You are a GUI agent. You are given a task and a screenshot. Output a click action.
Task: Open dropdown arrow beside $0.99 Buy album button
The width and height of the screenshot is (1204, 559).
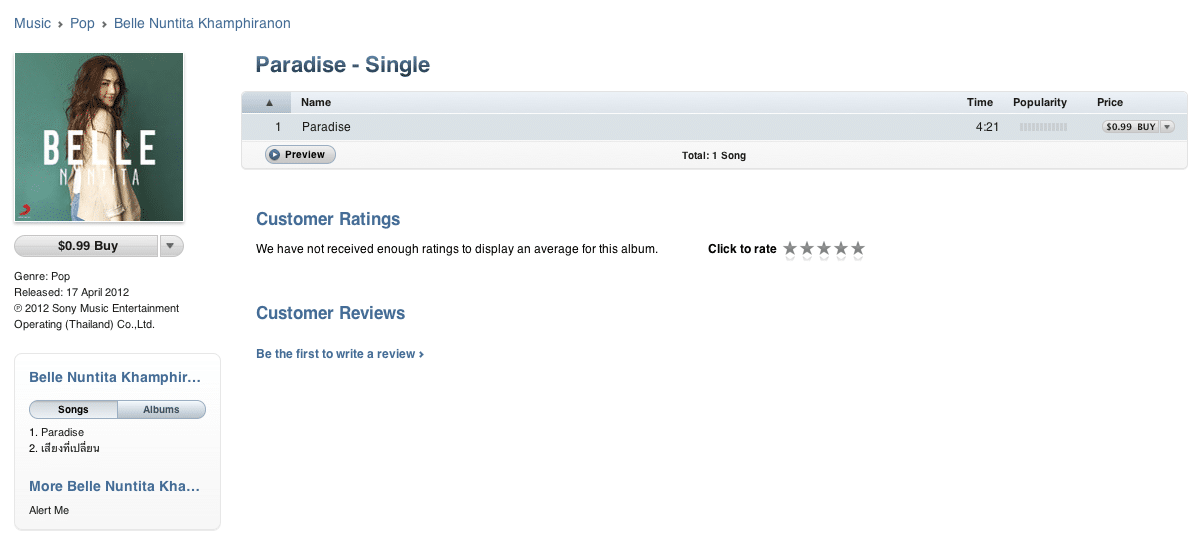click(x=171, y=246)
